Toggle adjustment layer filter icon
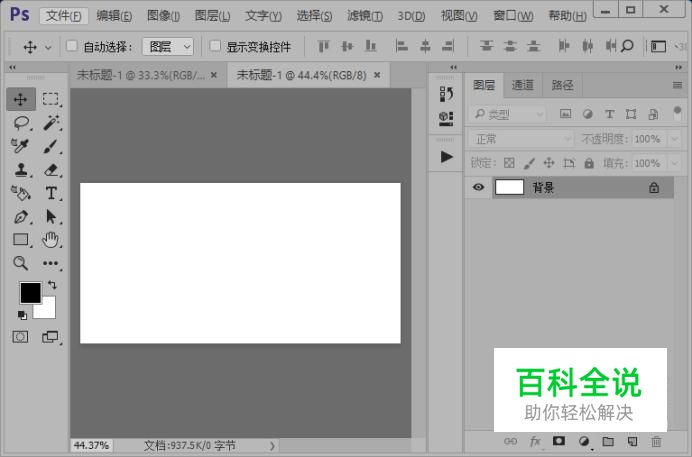This screenshot has width=692, height=457. coord(587,114)
